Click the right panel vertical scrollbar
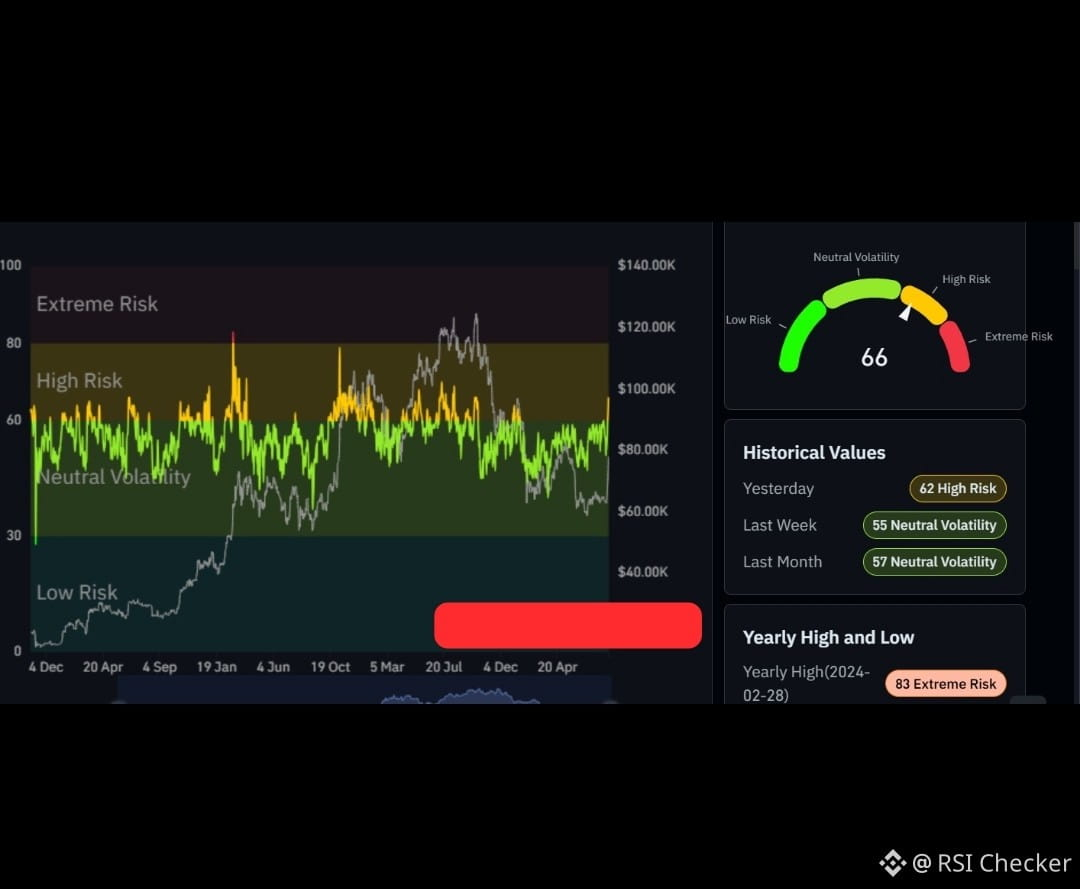This screenshot has height=889, width=1080. (x=1077, y=247)
